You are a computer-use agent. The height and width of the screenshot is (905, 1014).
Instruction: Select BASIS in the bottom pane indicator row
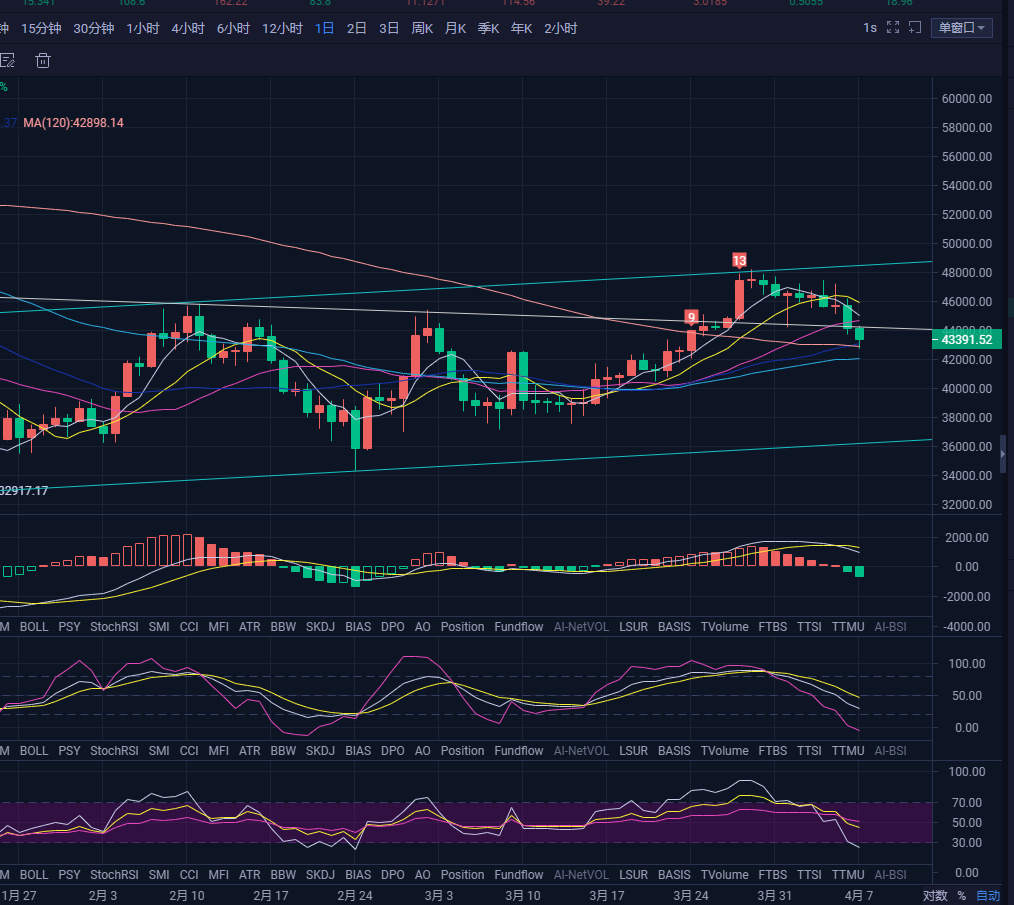click(674, 875)
